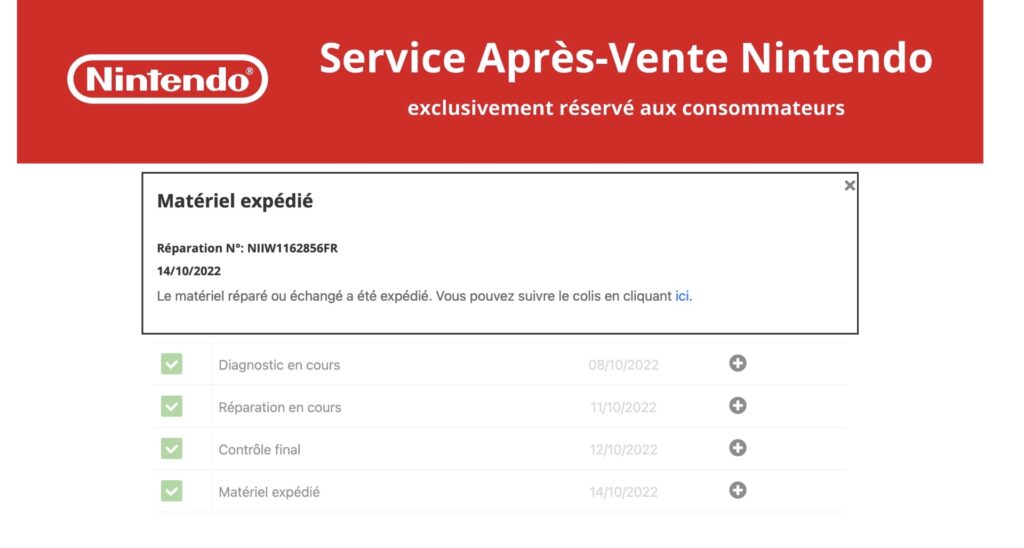Click the Nintendo logo in the header
This screenshot has width=1024, height=548.
[x=167, y=79]
